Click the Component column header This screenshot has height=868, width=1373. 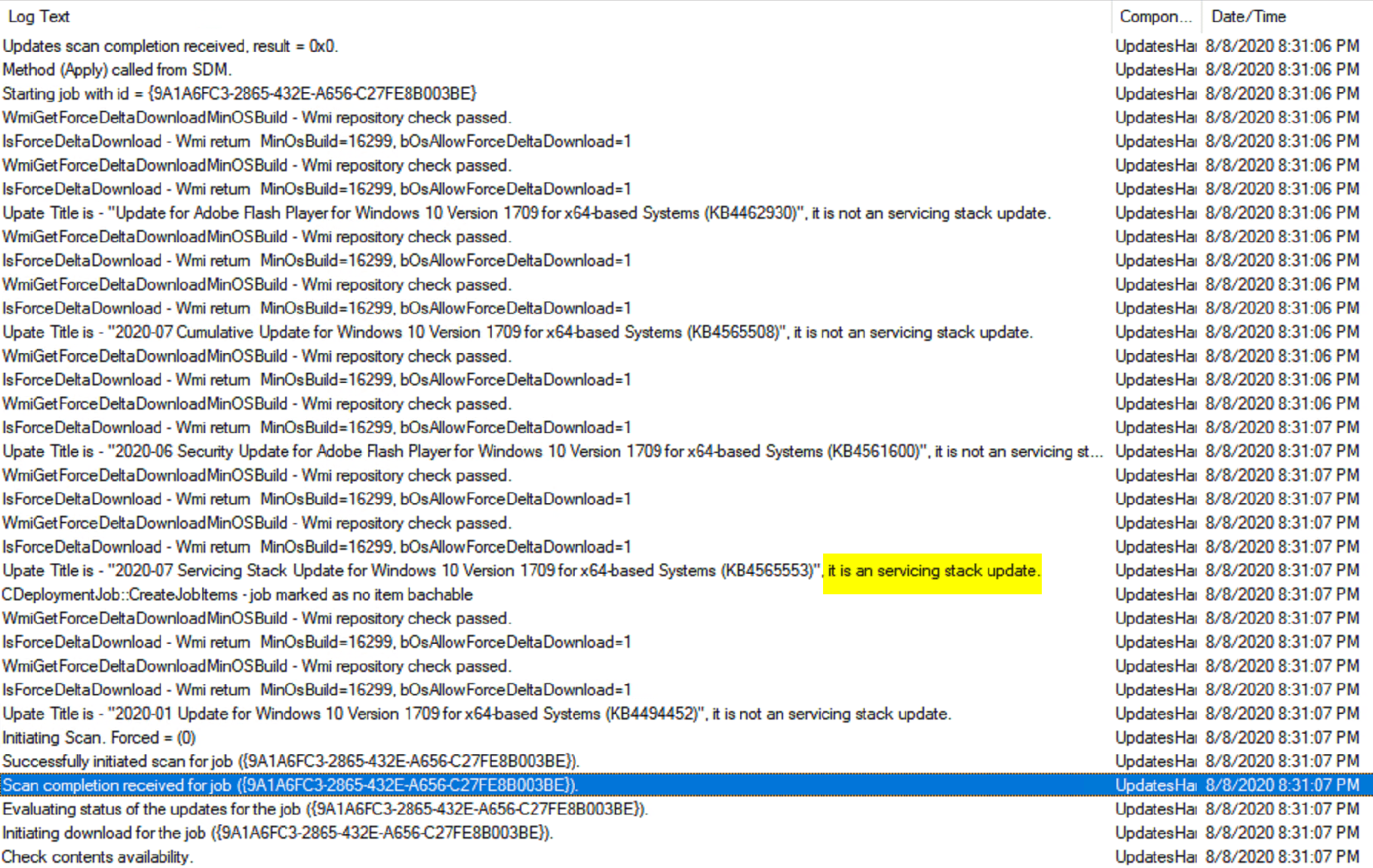[1153, 16]
